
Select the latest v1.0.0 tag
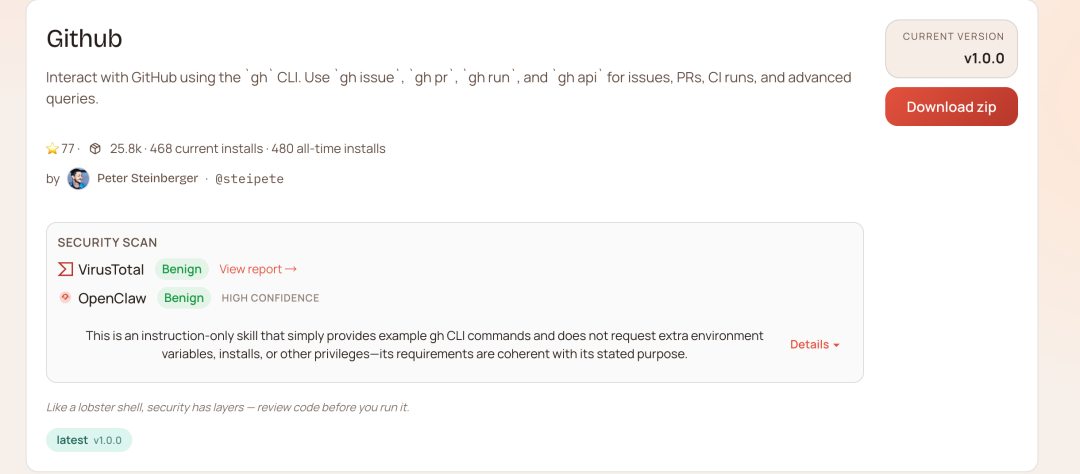coord(89,440)
